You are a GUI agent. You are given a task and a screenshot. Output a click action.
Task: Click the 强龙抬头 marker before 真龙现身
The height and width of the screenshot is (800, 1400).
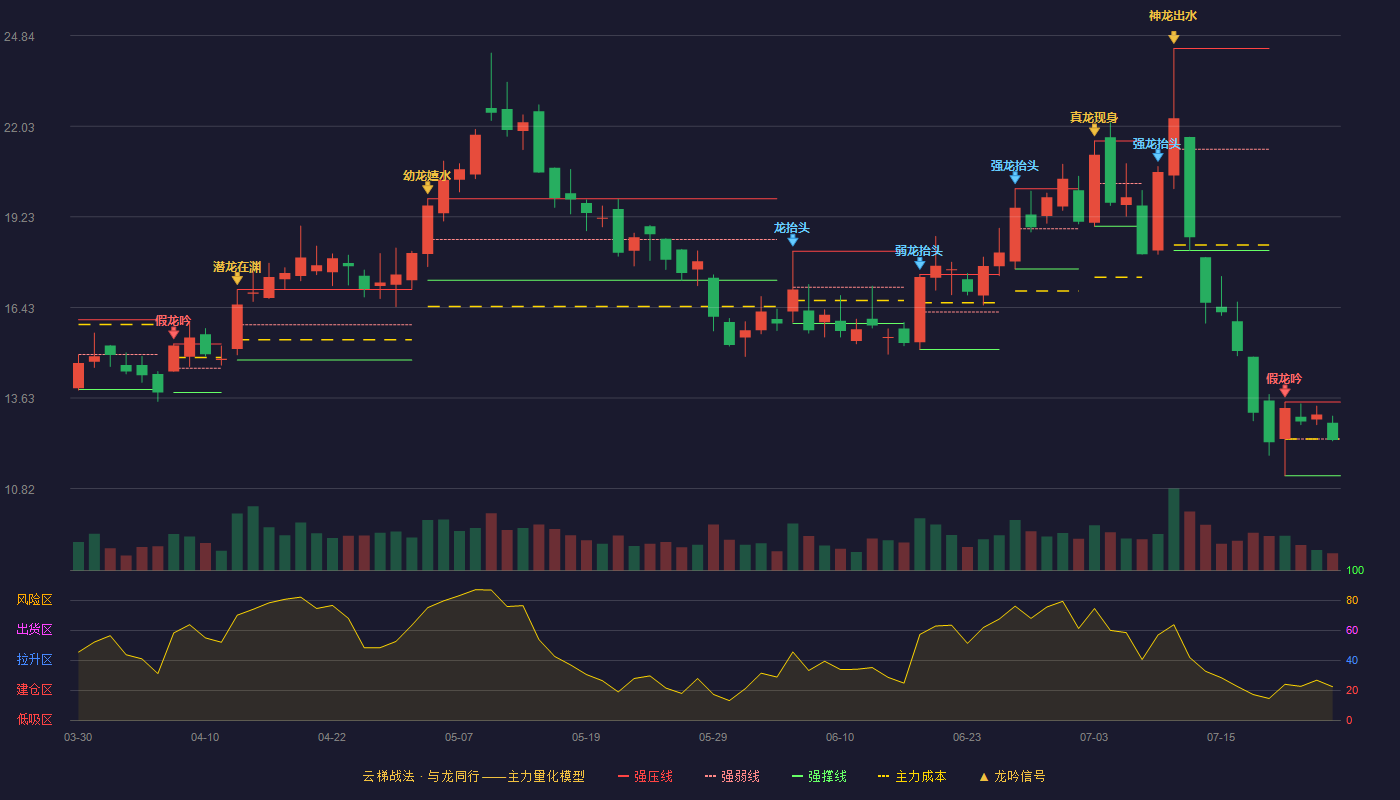(1015, 178)
